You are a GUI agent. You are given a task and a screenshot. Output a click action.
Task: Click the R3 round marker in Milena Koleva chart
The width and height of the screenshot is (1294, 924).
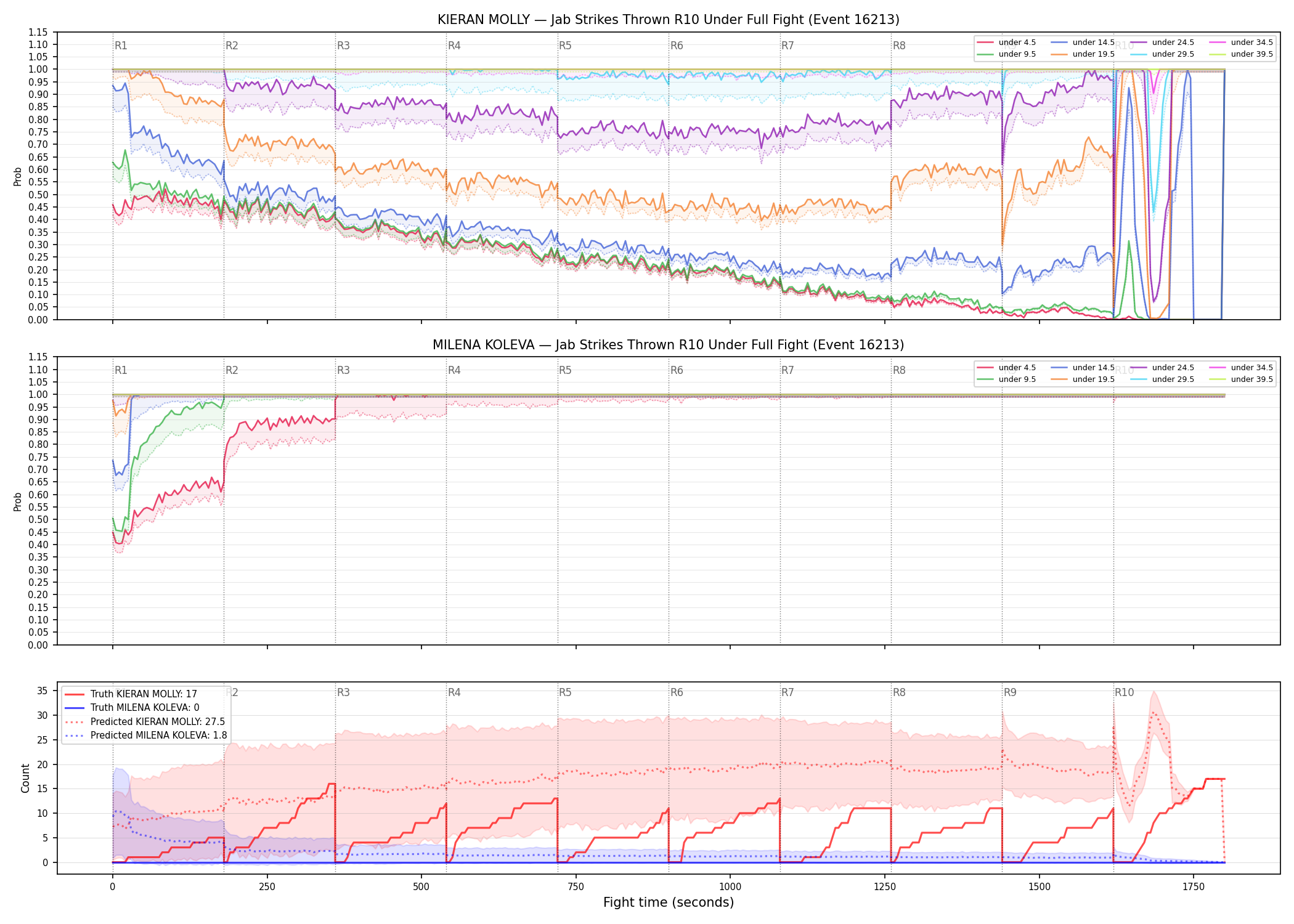coord(343,370)
